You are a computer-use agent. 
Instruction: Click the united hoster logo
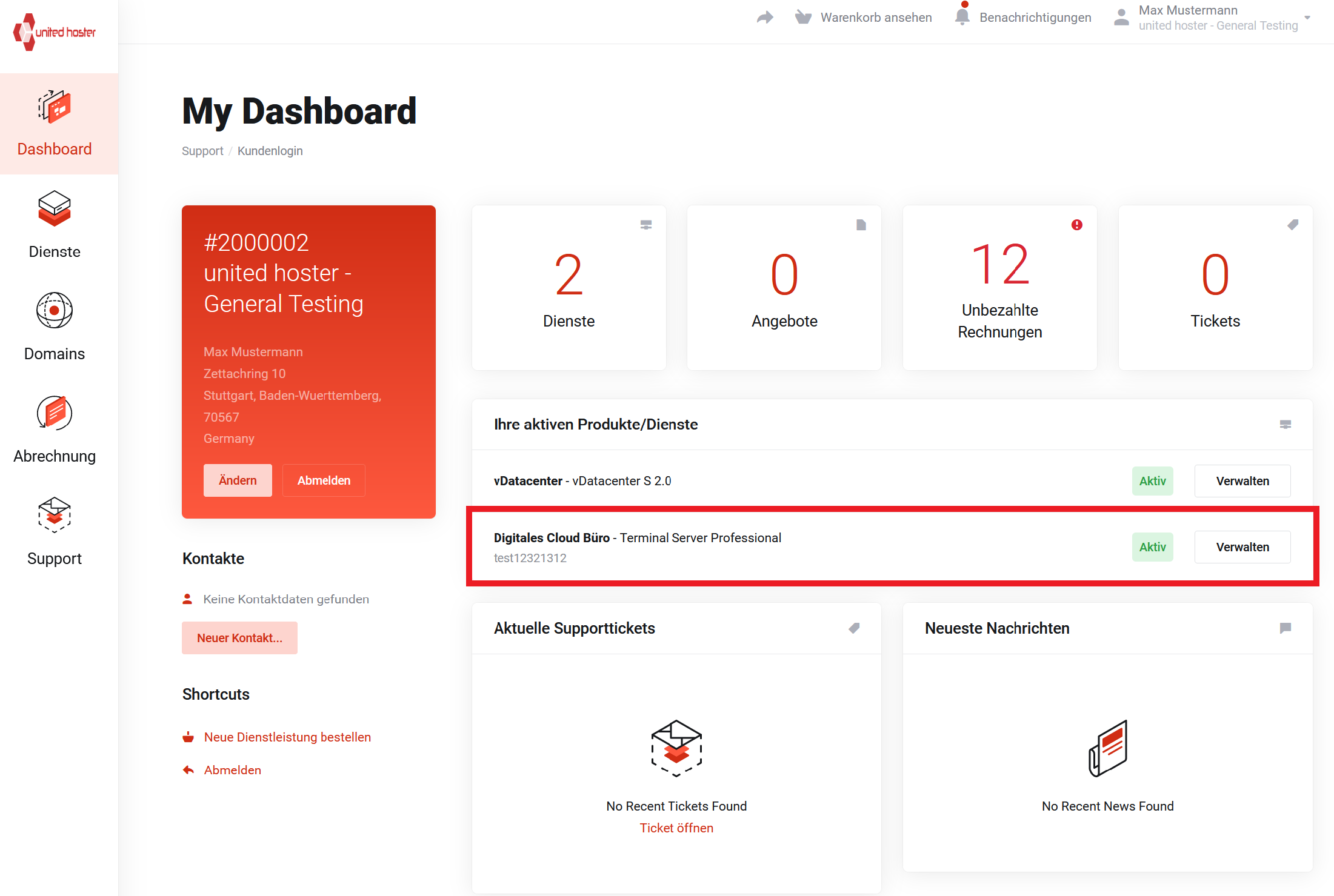(x=55, y=32)
